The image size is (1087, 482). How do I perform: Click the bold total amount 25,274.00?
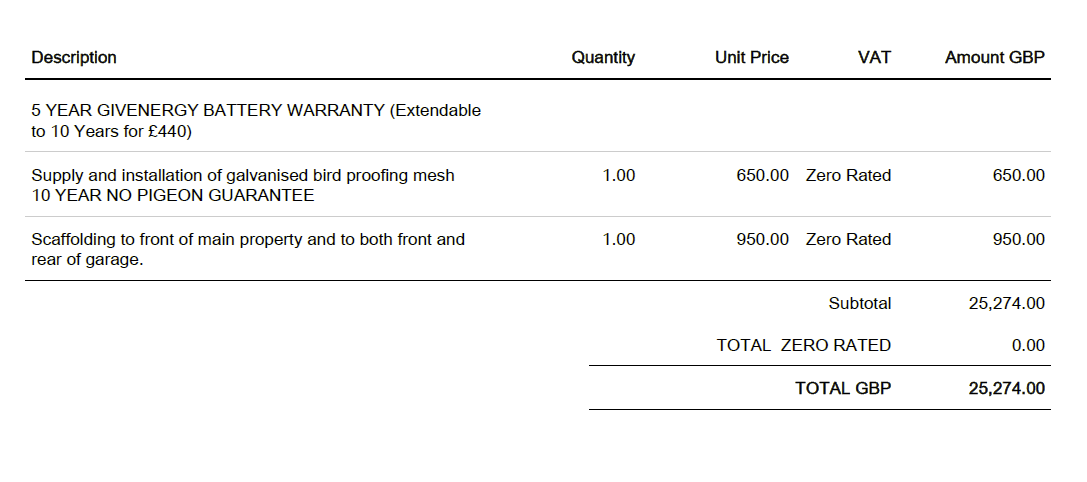[x=1006, y=389]
